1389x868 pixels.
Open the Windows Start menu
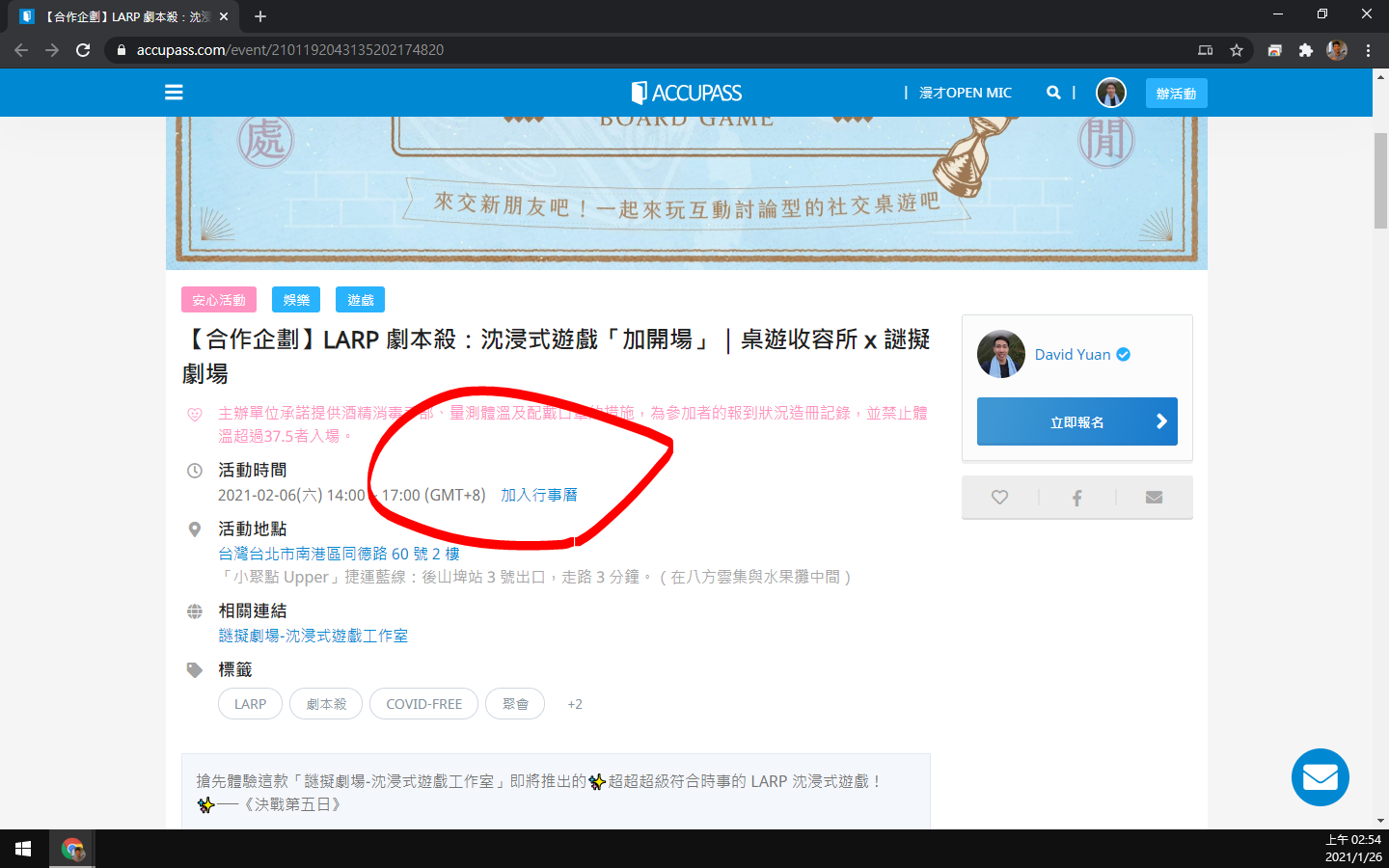[x=23, y=849]
